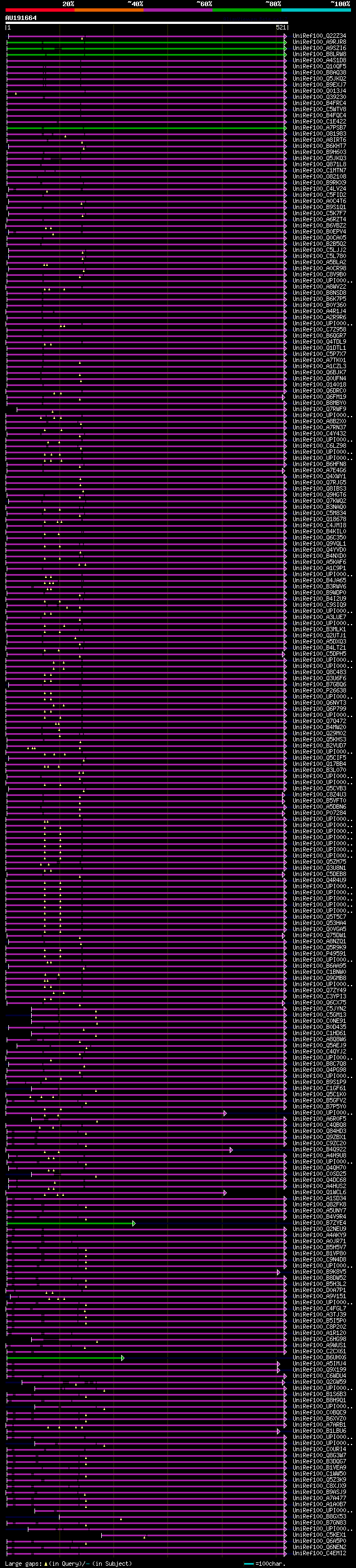356x1568 pixels.
Task: Click the green alignment bar for UniRef100_B8LRW8
Action: pyautogui.click(x=147, y=54)
